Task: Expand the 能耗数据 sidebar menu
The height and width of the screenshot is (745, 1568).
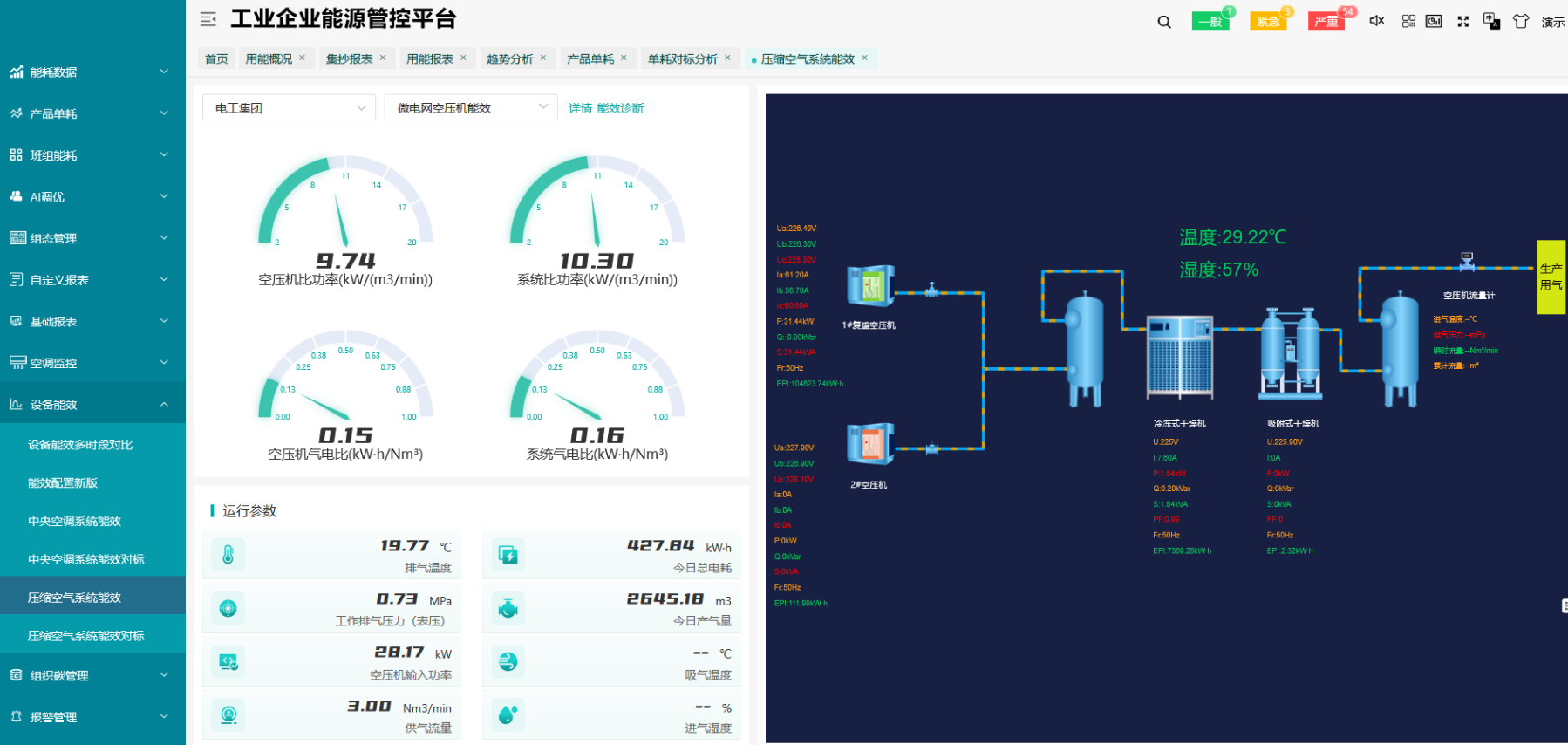Action: point(92,72)
